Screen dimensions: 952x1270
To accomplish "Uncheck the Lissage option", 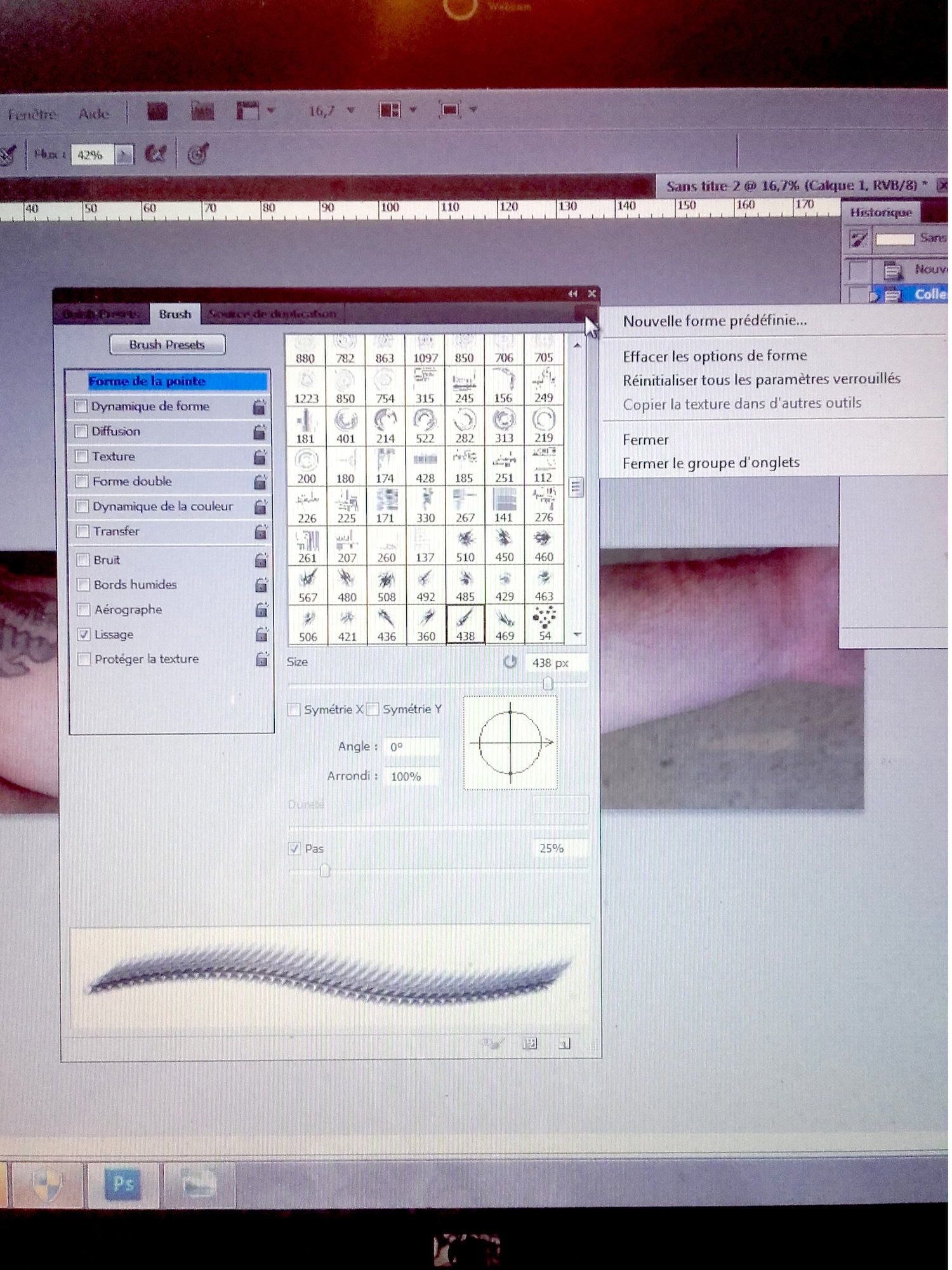I will (83, 634).
